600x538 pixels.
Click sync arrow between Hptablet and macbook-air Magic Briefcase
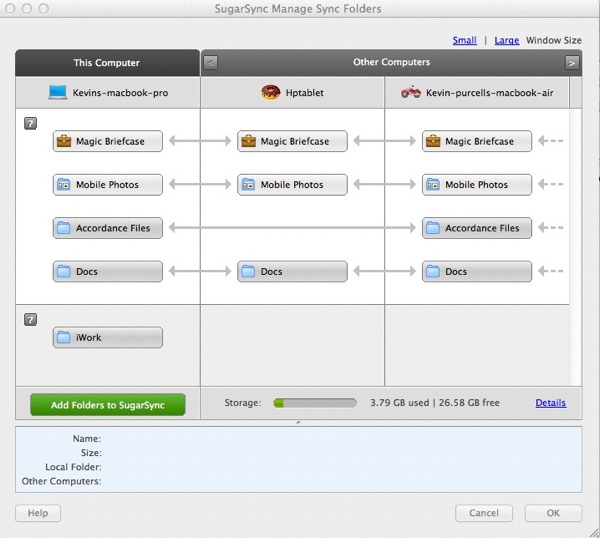385,141
